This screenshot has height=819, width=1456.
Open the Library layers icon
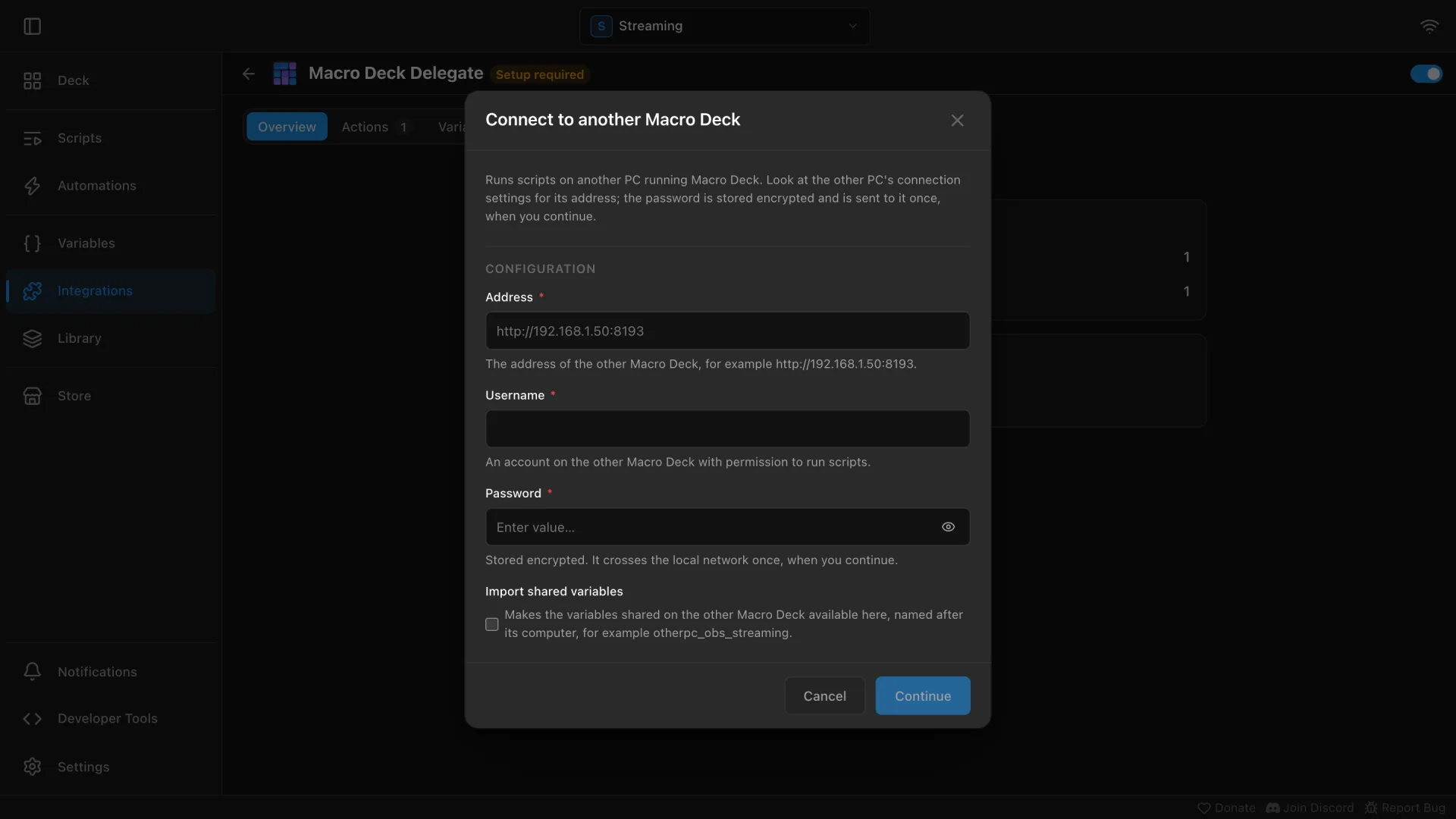pyautogui.click(x=32, y=338)
